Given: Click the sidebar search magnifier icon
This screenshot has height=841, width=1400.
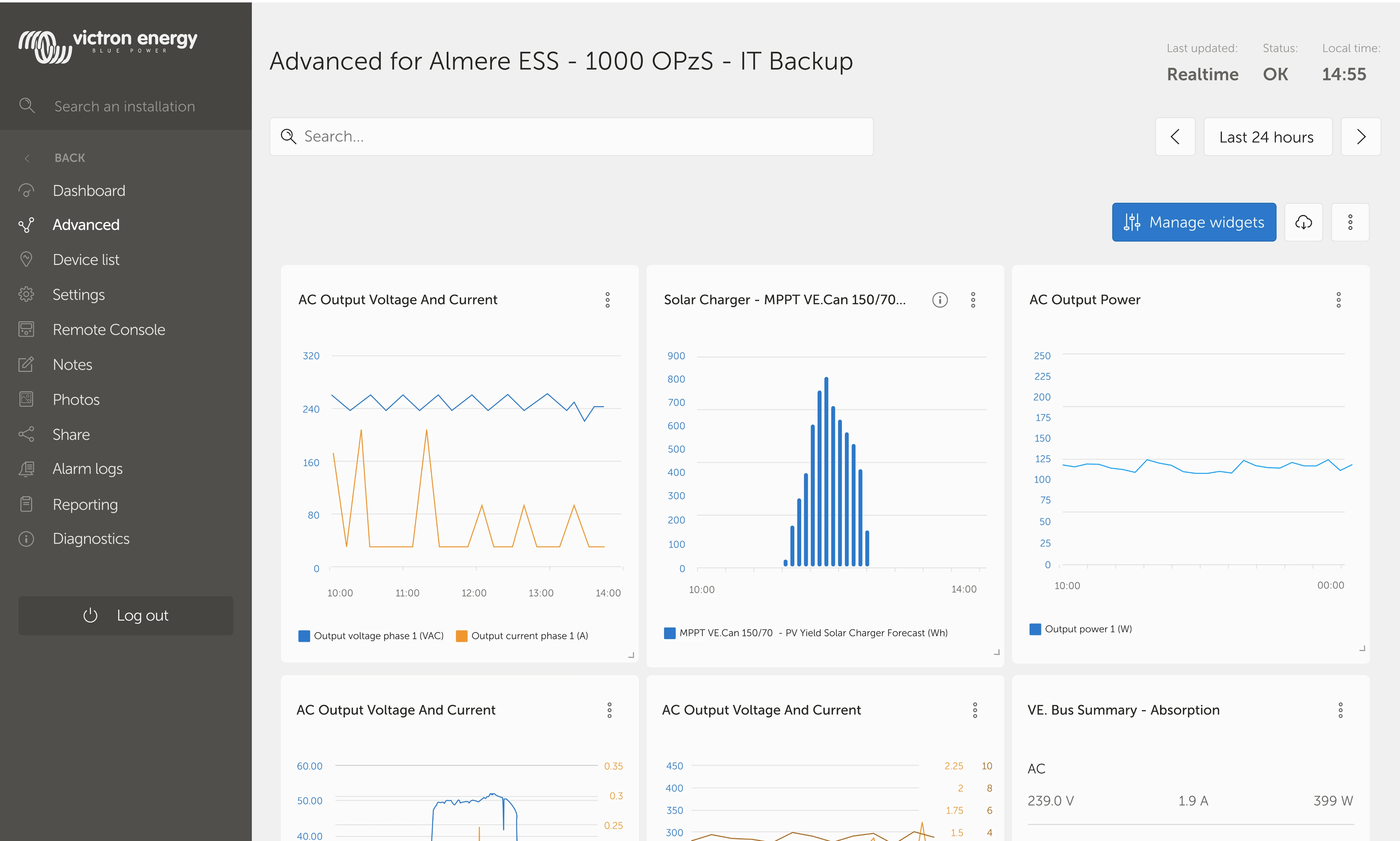Looking at the screenshot, I should (x=27, y=105).
